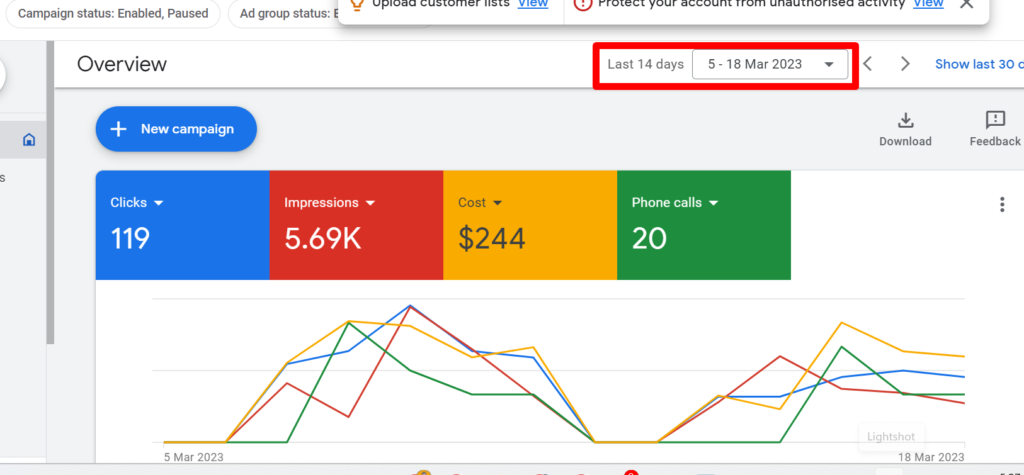Click View link for Upload customer lists

(532, 4)
